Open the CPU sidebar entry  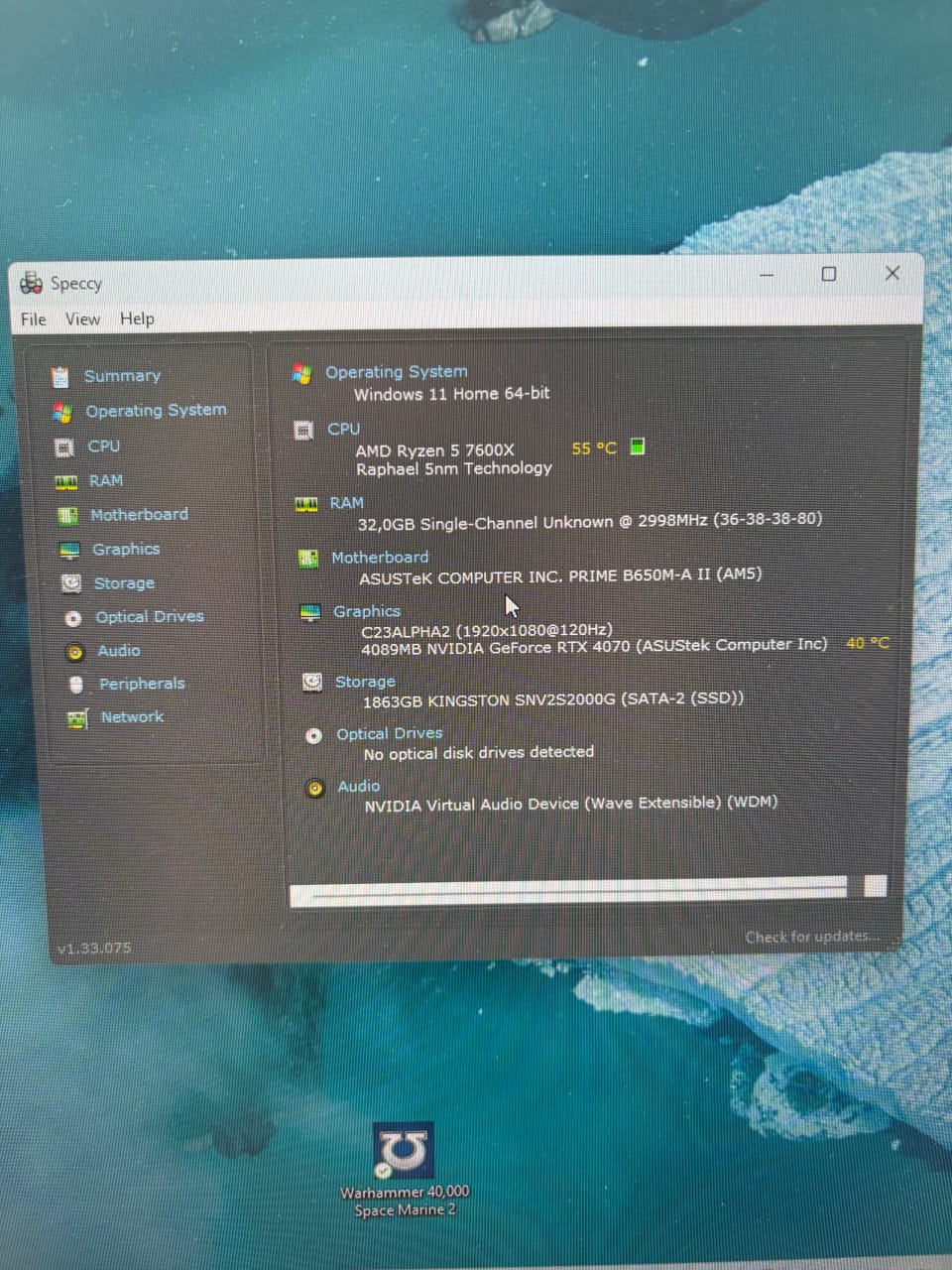coord(103,446)
